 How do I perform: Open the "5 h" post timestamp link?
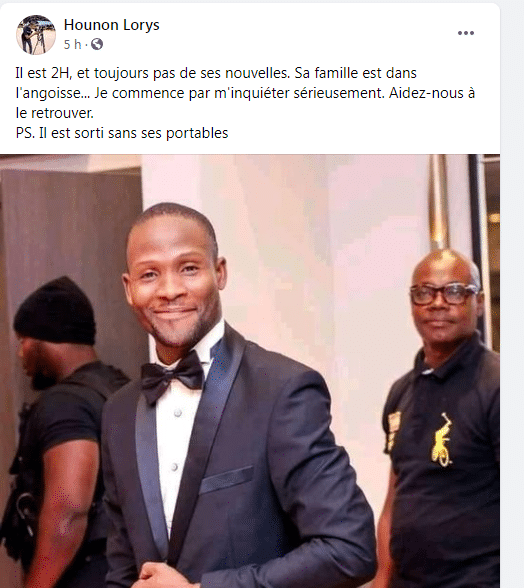pyautogui.click(x=72, y=44)
